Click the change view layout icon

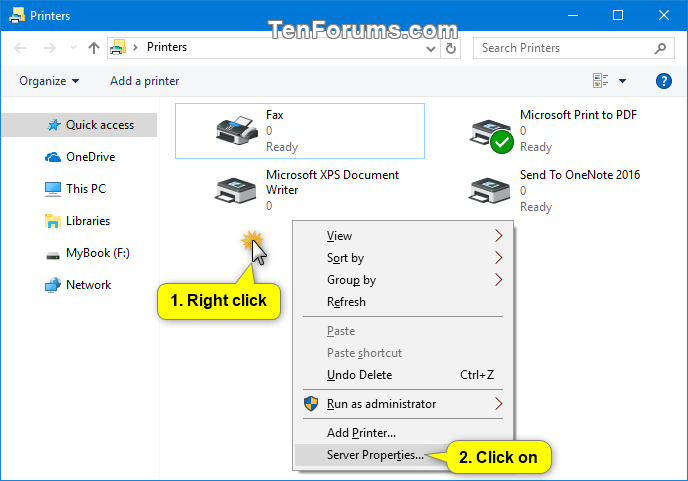tap(600, 81)
